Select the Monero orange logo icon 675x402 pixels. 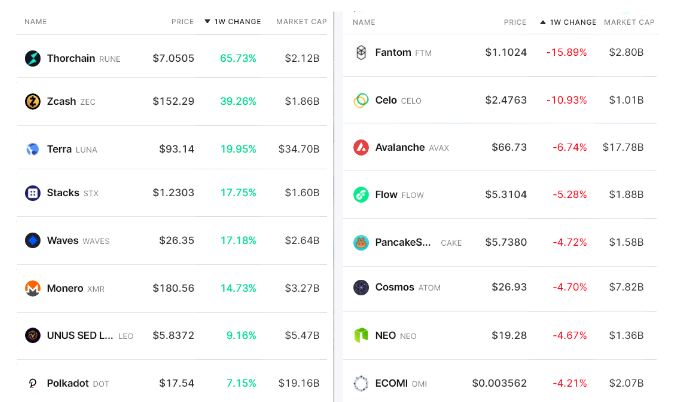33,288
